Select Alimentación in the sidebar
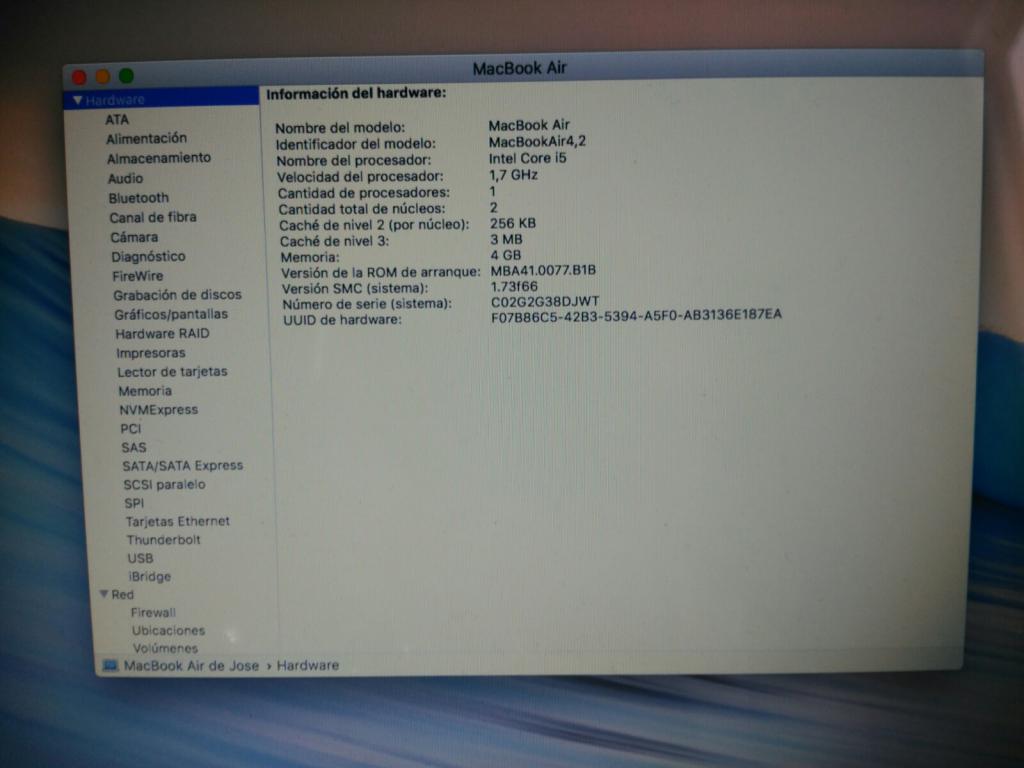Viewport: 1024px width, 768px height. point(146,138)
